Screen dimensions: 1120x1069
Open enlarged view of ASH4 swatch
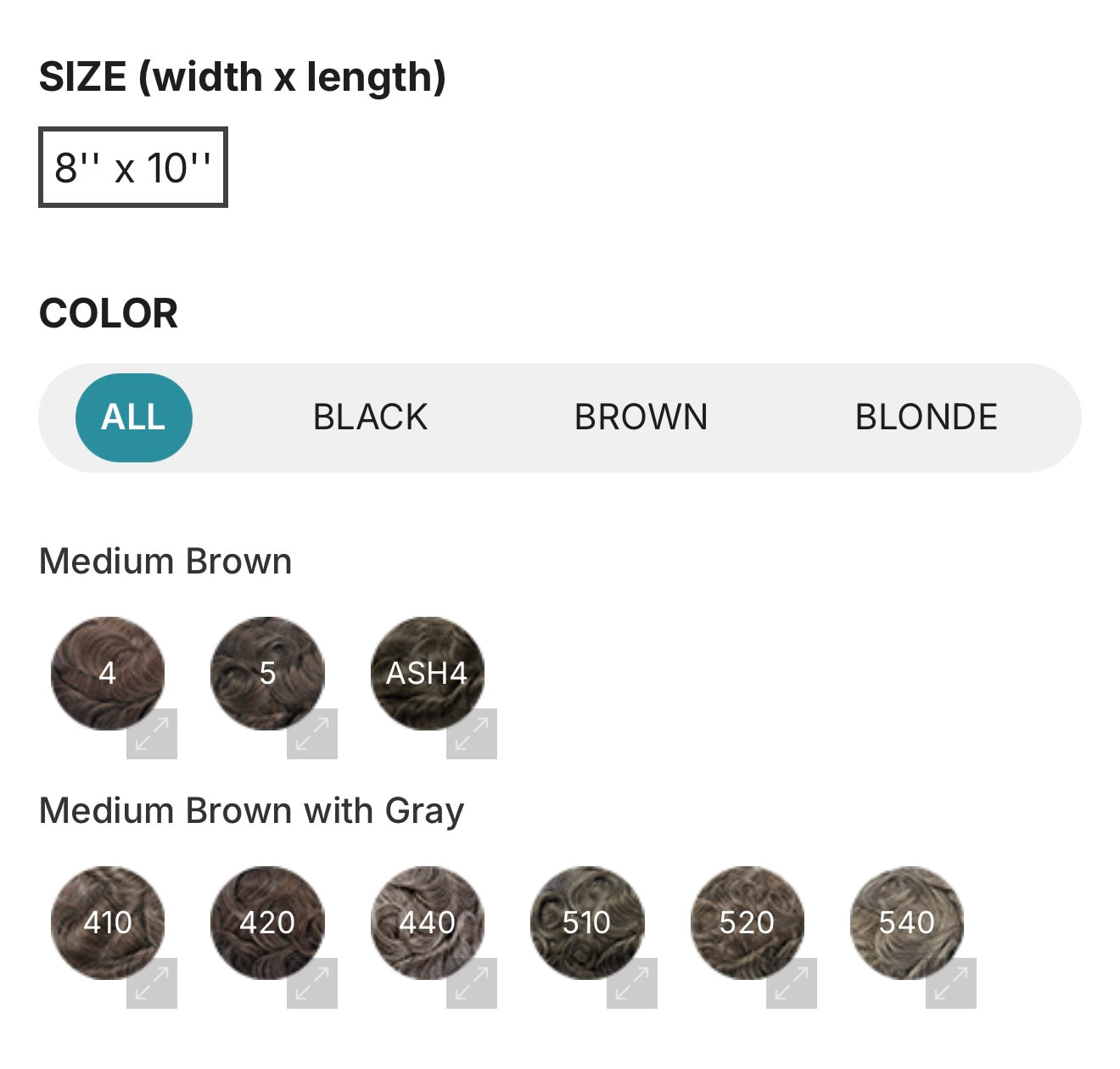click(472, 733)
